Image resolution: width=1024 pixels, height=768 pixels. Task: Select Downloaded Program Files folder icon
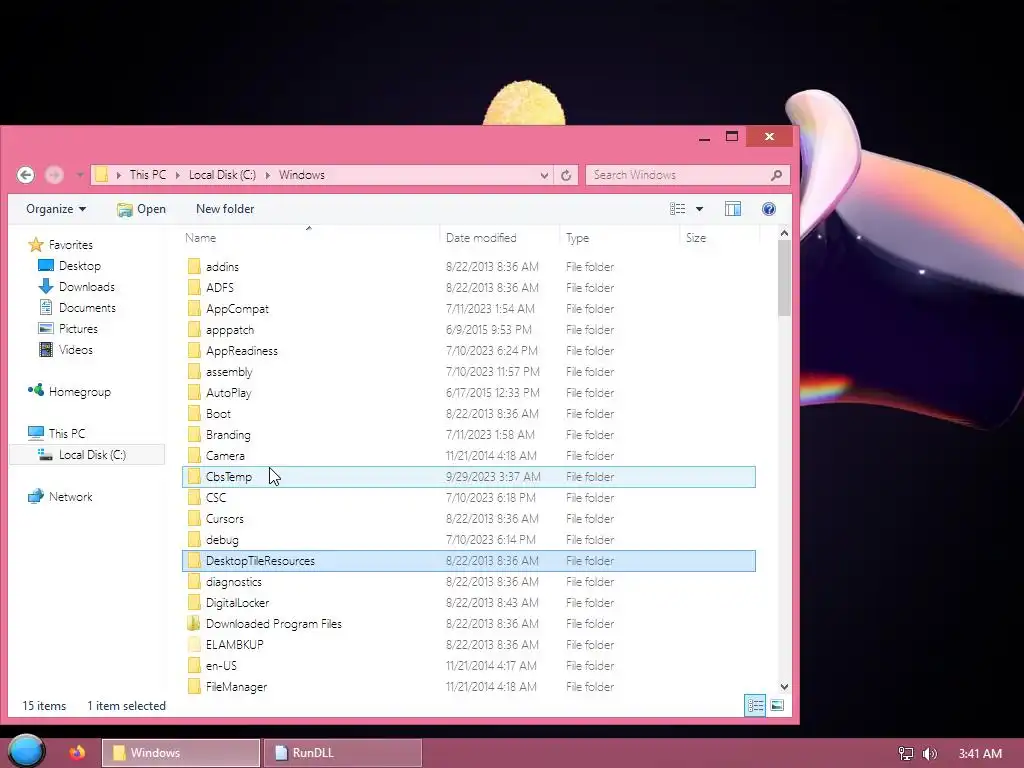pyautogui.click(x=194, y=623)
